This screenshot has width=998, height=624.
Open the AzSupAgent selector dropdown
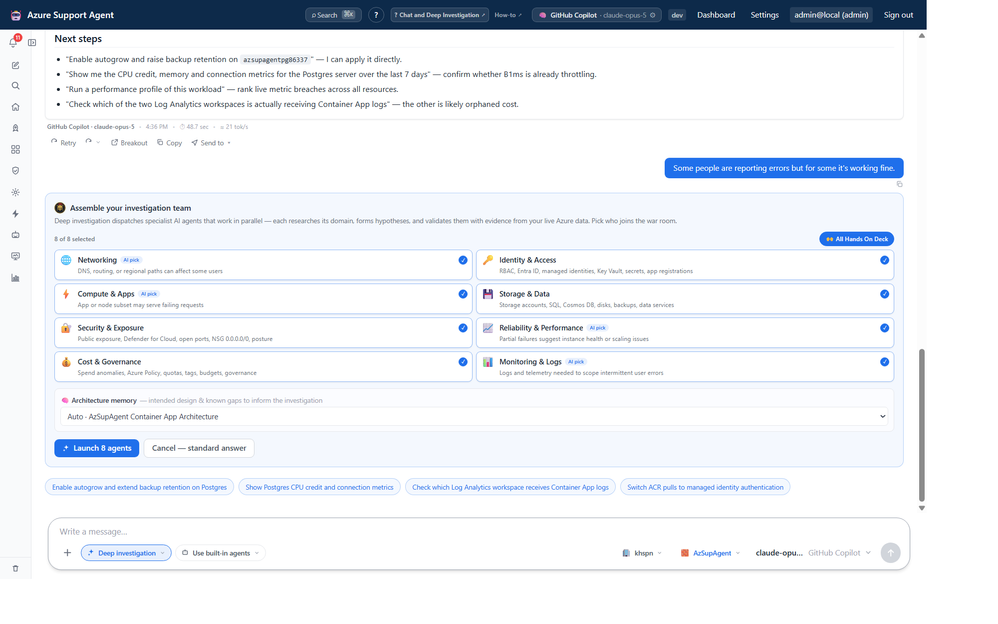tap(711, 553)
